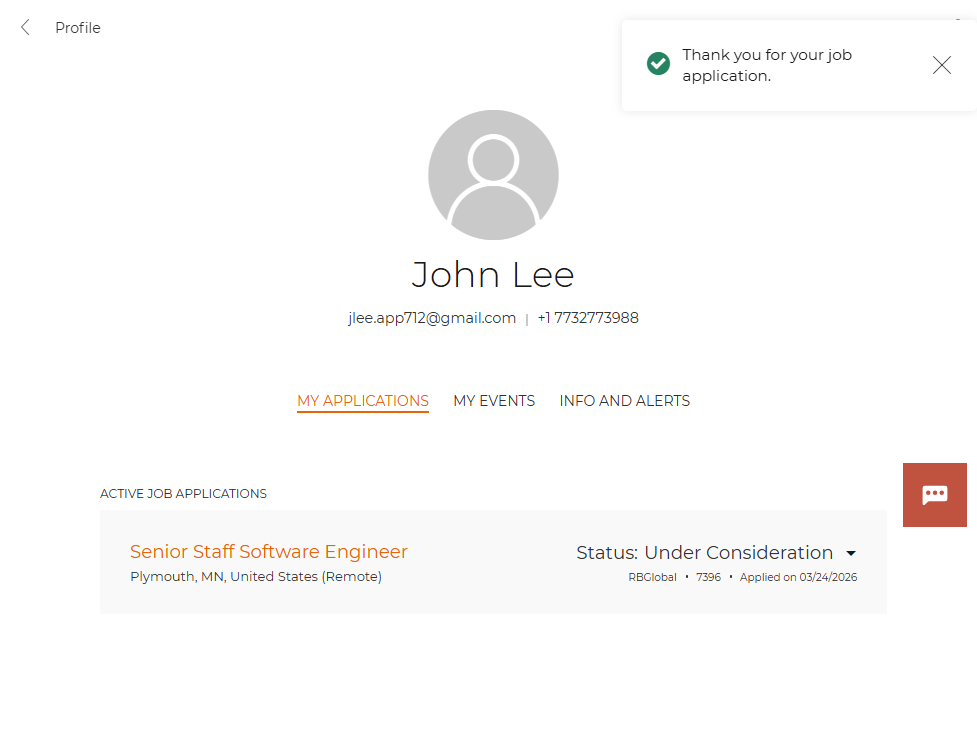977x734 pixels.
Task: Click the back arrow beside Profile
Action: 26,28
